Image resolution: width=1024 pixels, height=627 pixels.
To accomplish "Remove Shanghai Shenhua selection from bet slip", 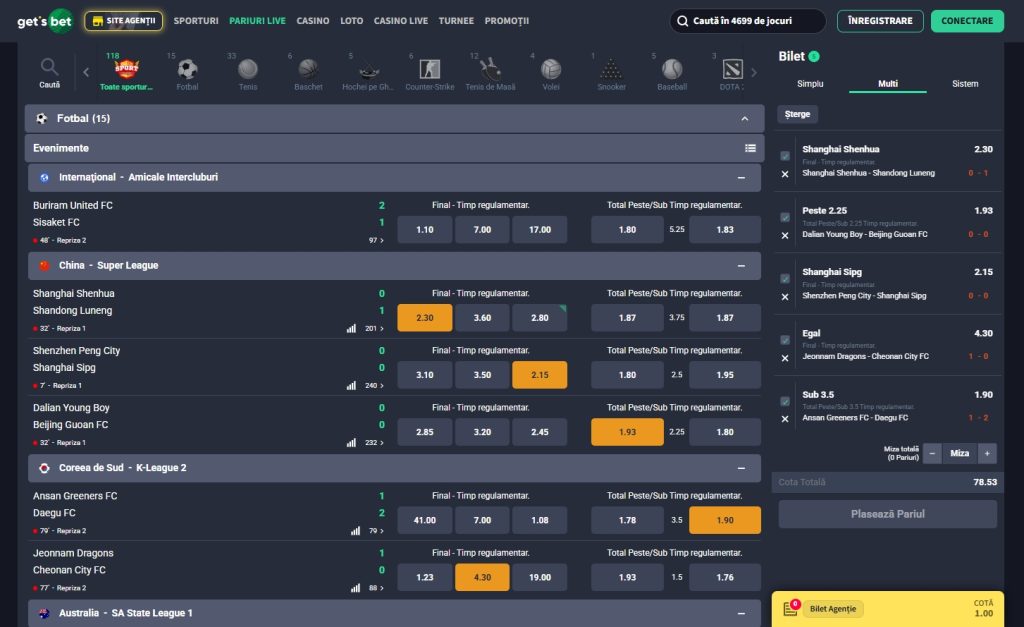I will point(785,174).
